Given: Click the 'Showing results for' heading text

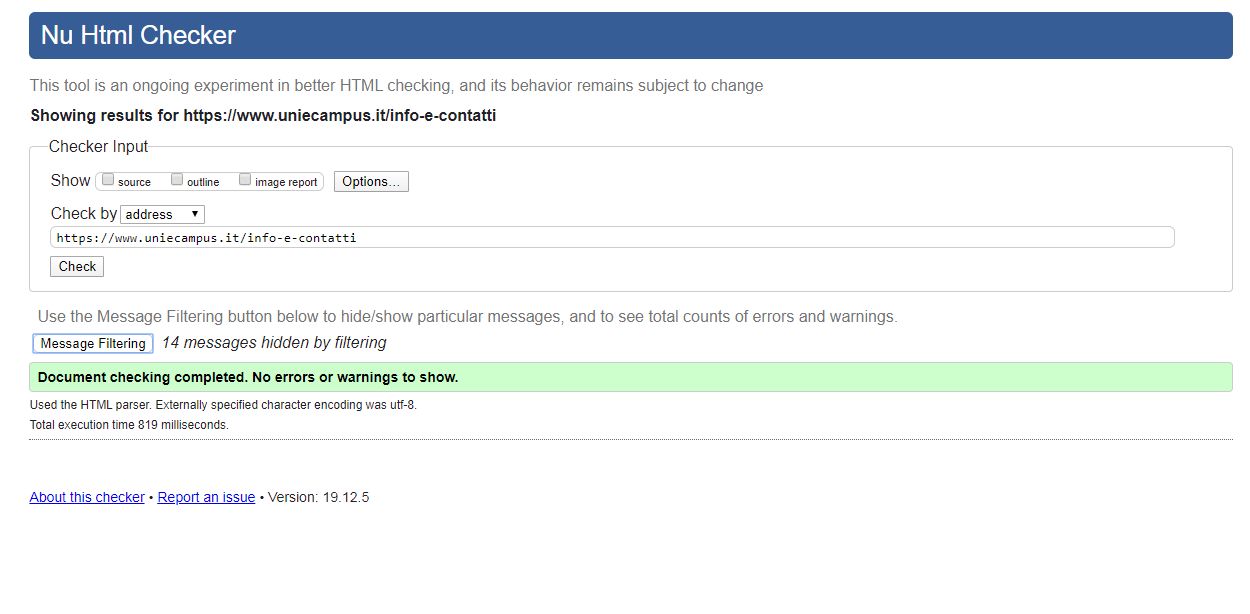Looking at the screenshot, I should tap(263, 115).
